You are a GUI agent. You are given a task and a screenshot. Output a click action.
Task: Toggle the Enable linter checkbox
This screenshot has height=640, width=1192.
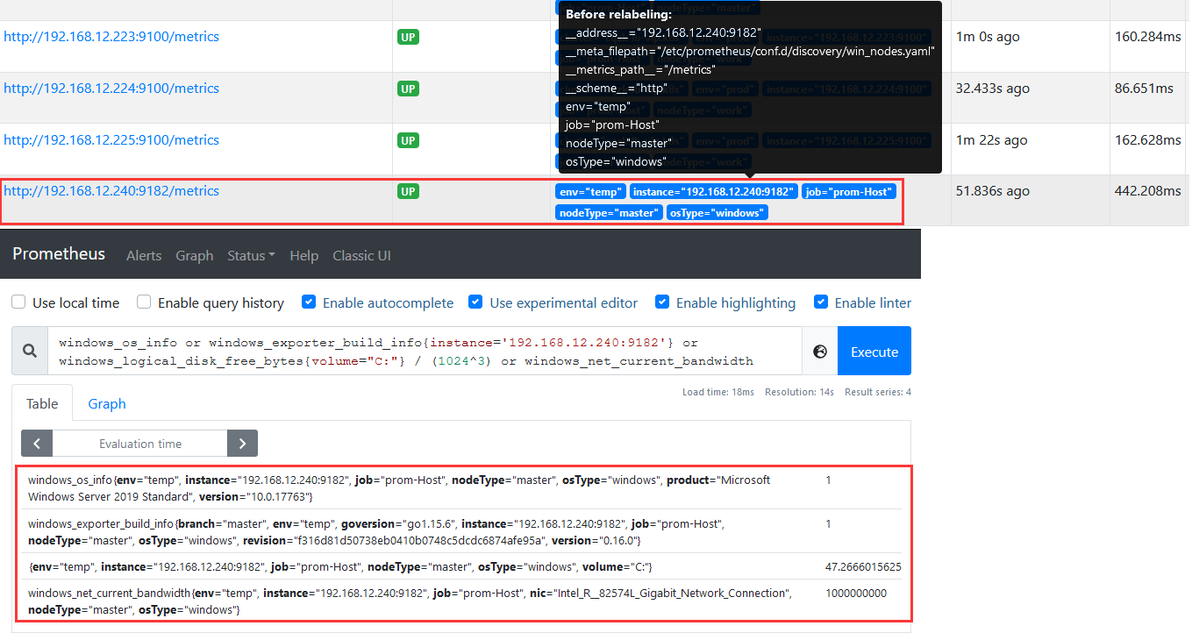[x=821, y=302]
